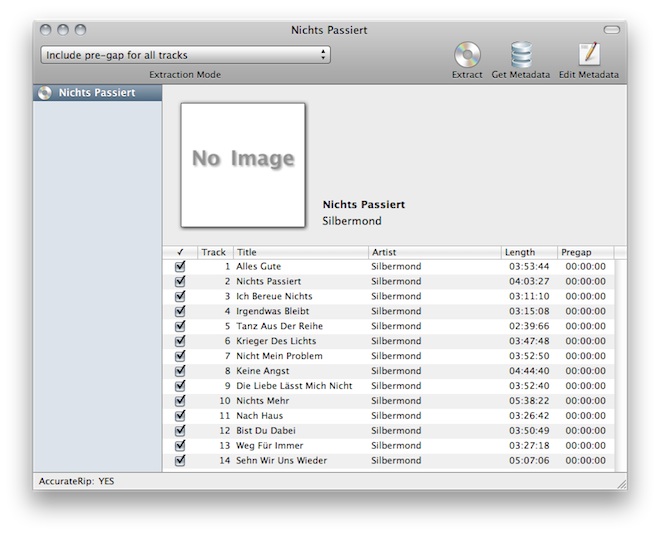Click the No Image album art placeholder
Viewport: 660px width, 535px height.
point(243,164)
